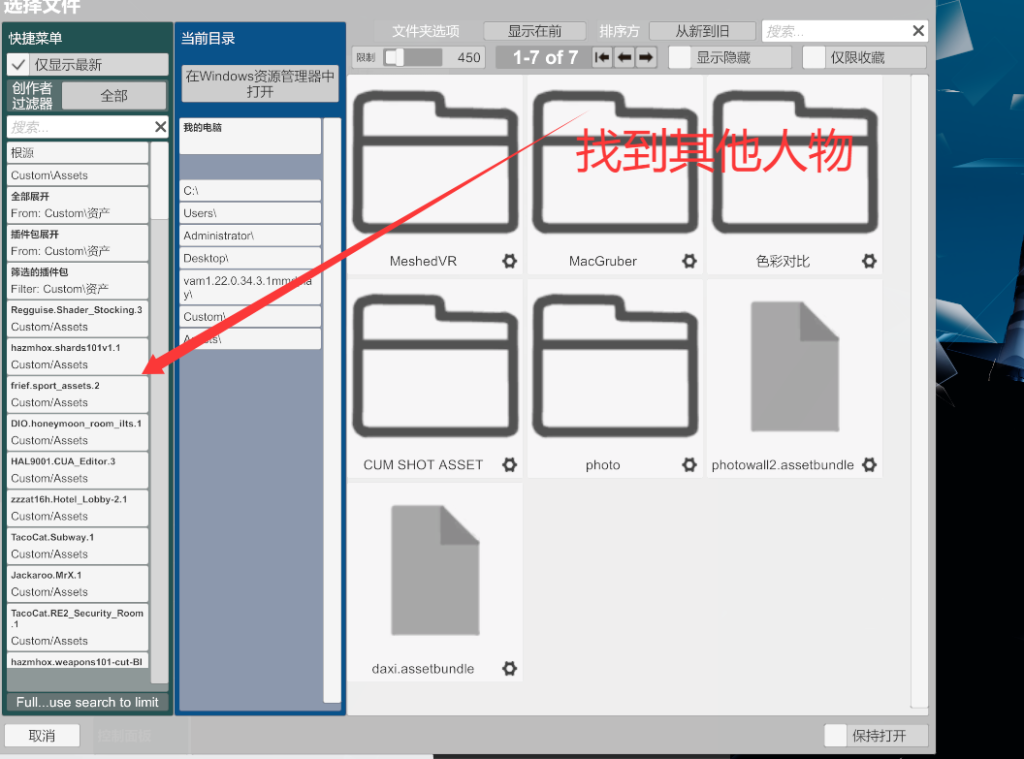Click the gear icon next to MeshedVR folder

pyautogui.click(x=509, y=261)
